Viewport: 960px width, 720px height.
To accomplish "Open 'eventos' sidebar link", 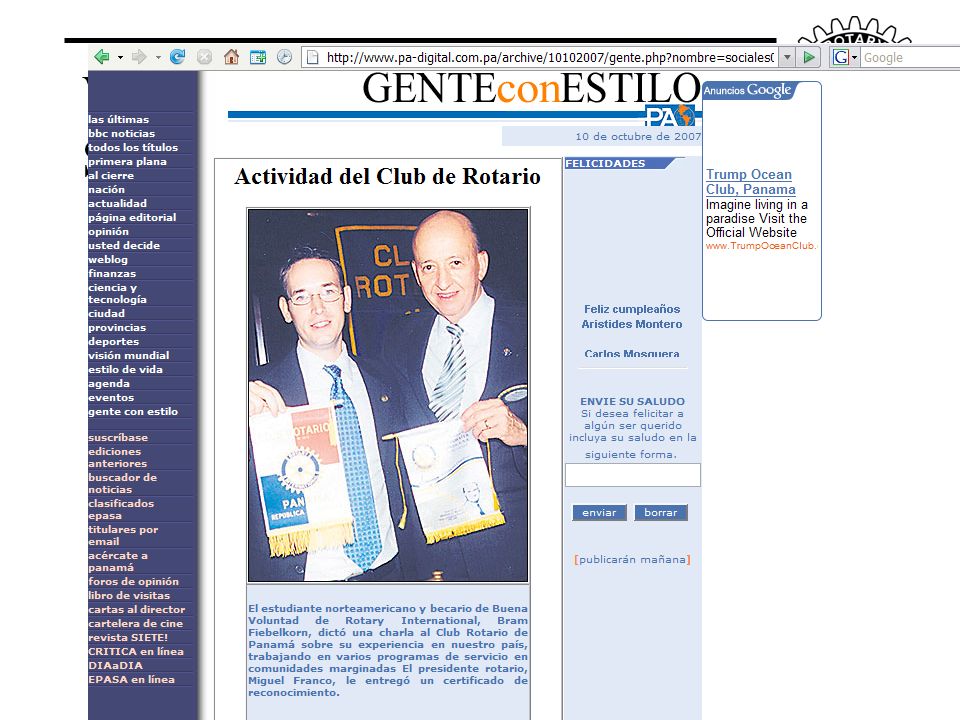I will pos(111,397).
